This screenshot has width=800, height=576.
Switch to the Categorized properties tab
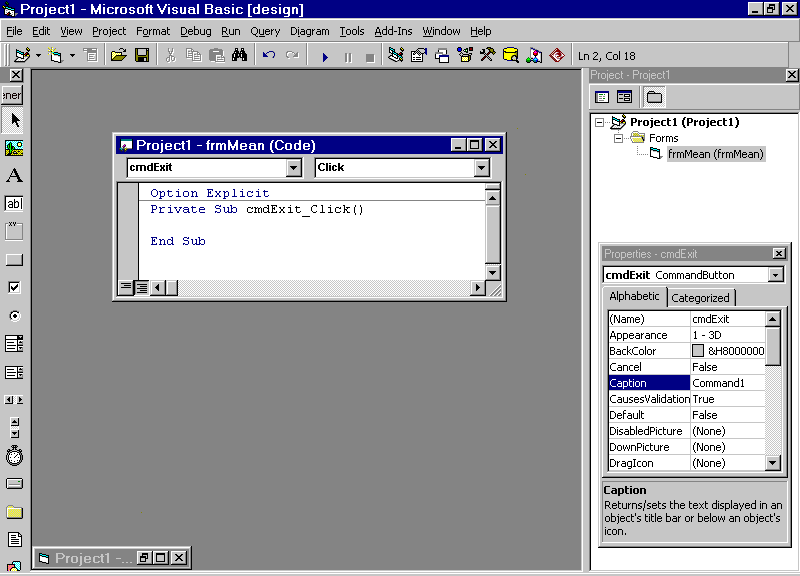(x=700, y=298)
